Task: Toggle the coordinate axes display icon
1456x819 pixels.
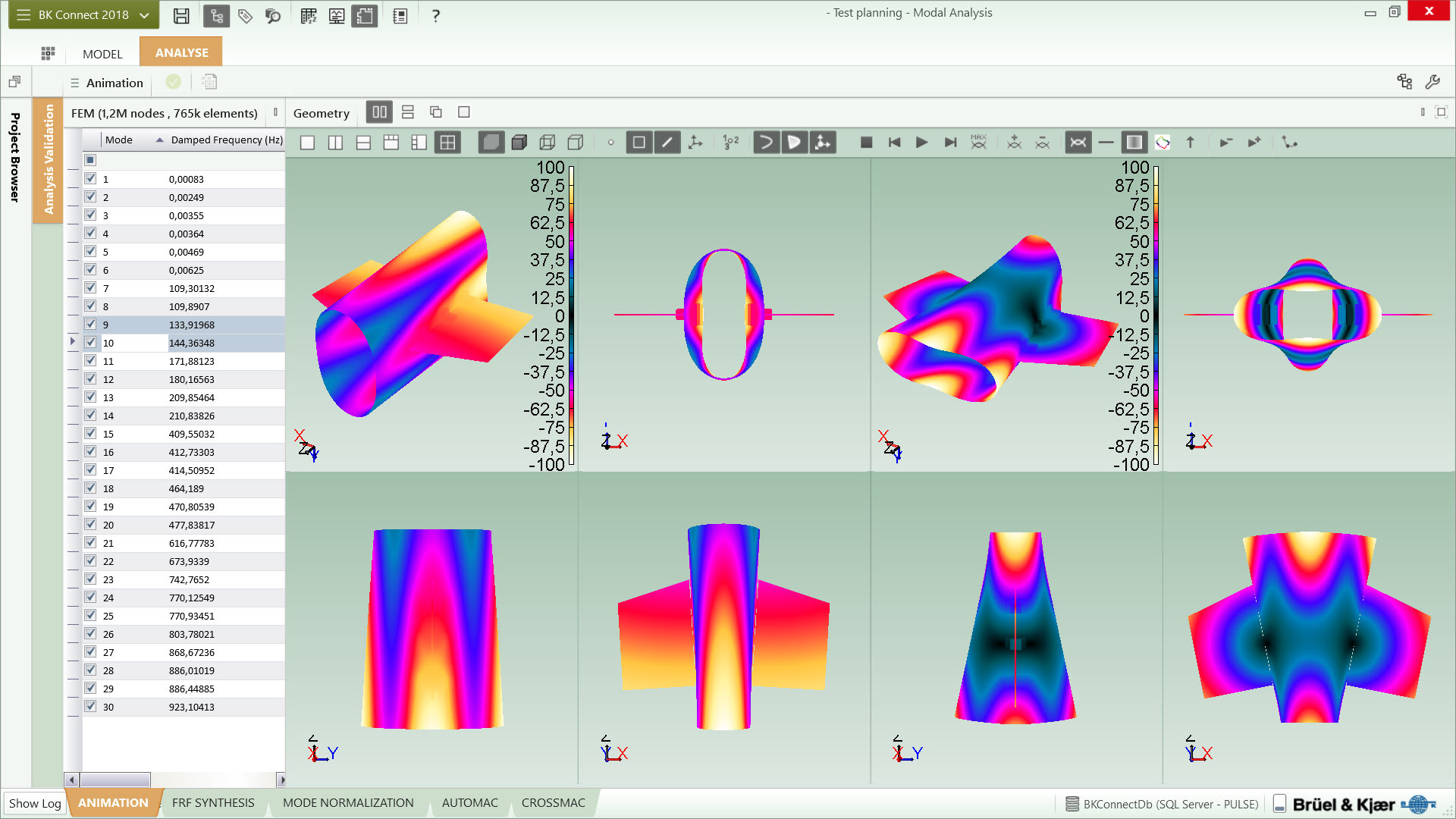Action: point(695,143)
